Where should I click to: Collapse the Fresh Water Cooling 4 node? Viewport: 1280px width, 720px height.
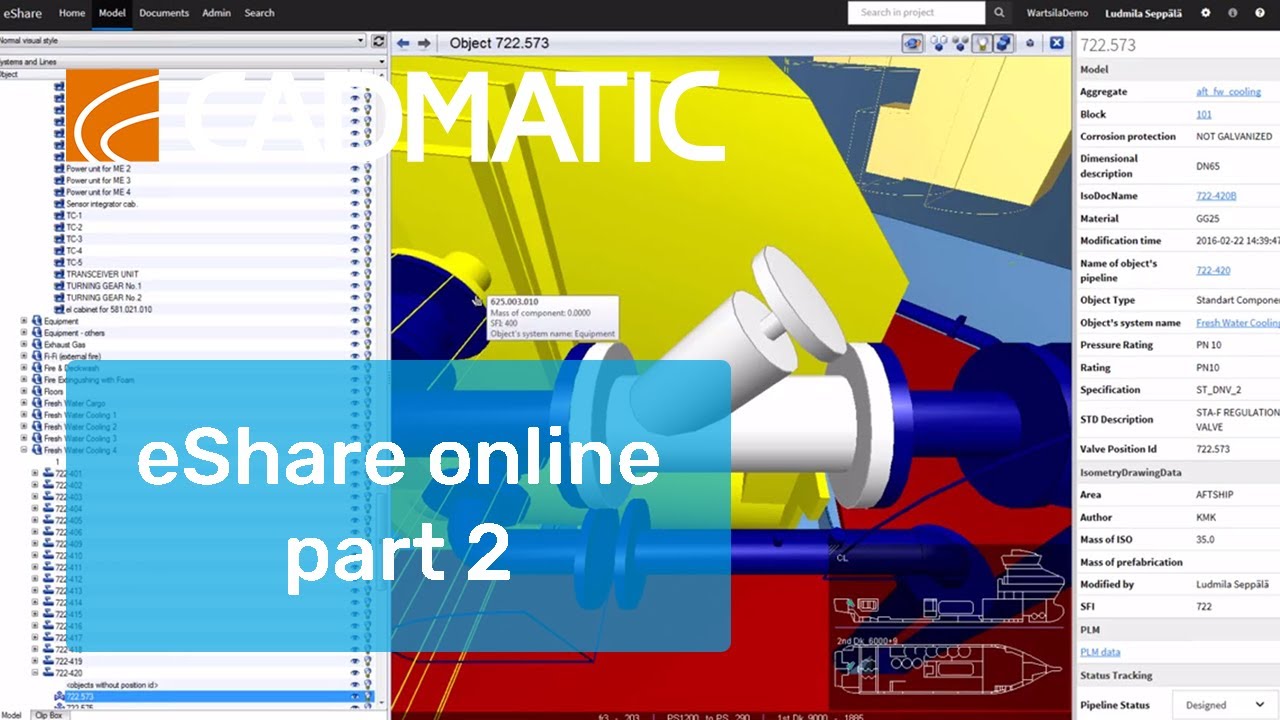(x=24, y=450)
